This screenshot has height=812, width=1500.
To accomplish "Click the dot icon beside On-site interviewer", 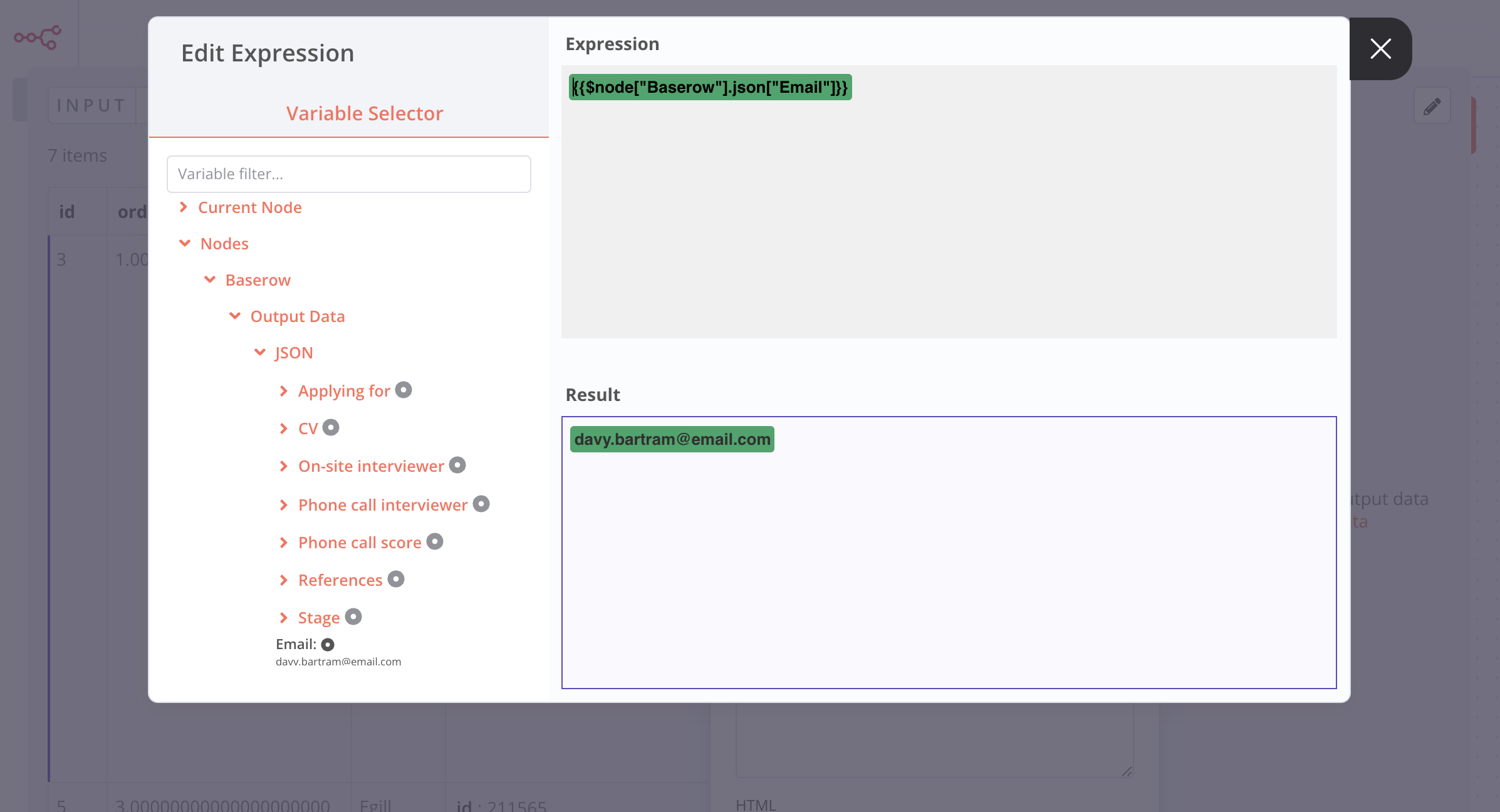I will tap(457, 465).
